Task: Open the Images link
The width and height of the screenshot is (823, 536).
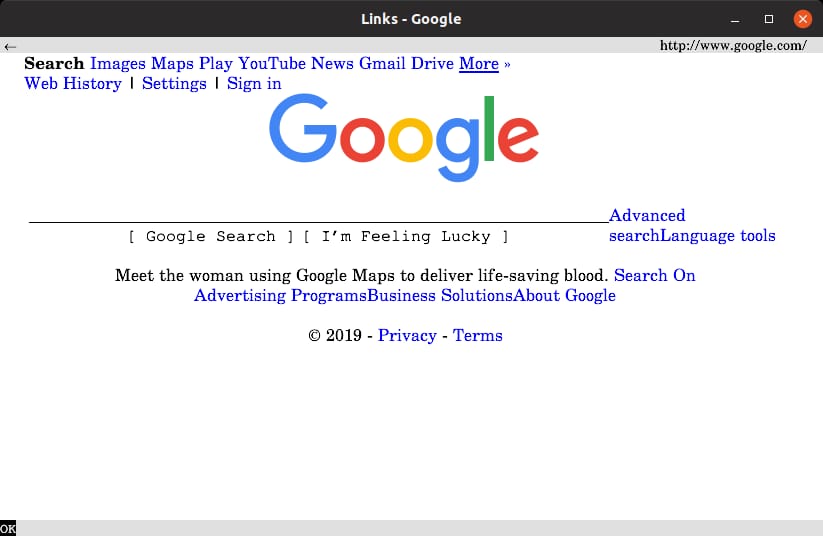Action: click(x=118, y=64)
